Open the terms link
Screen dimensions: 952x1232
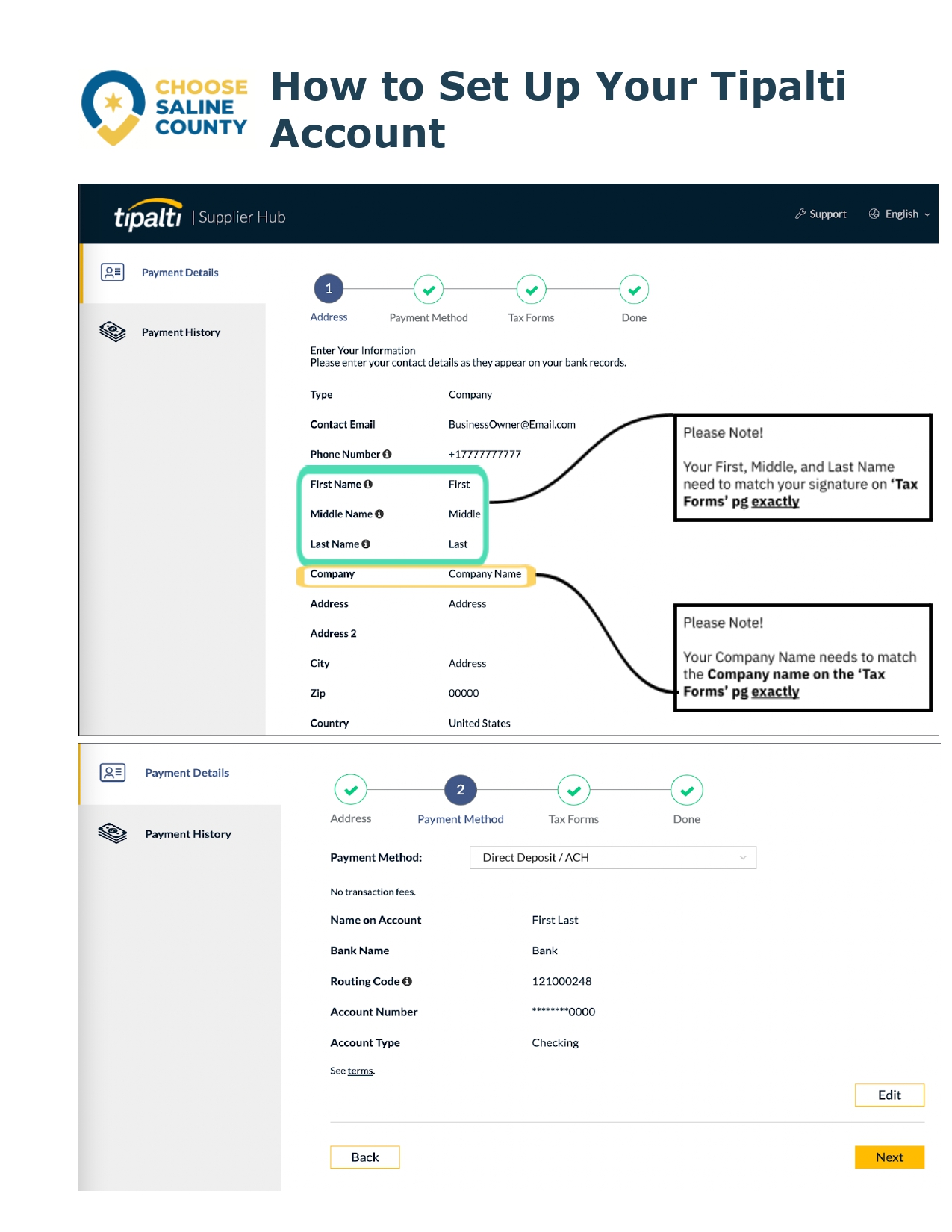(x=360, y=1071)
